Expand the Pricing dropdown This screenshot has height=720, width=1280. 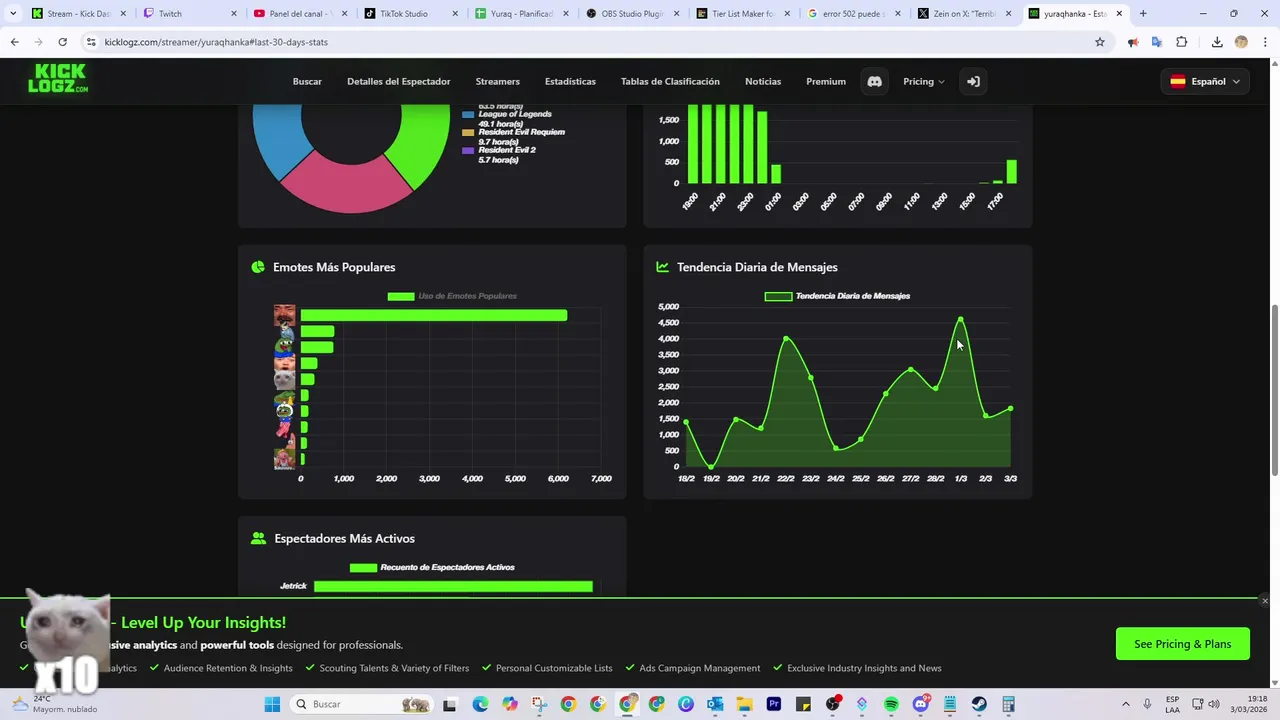click(x=923, y=81)
